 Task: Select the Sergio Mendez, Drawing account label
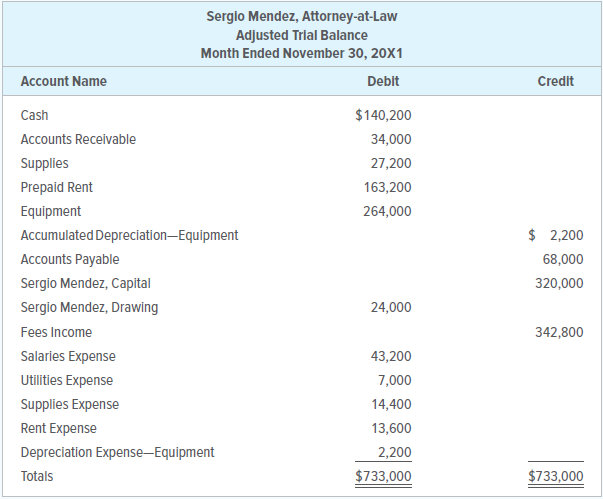89,308
